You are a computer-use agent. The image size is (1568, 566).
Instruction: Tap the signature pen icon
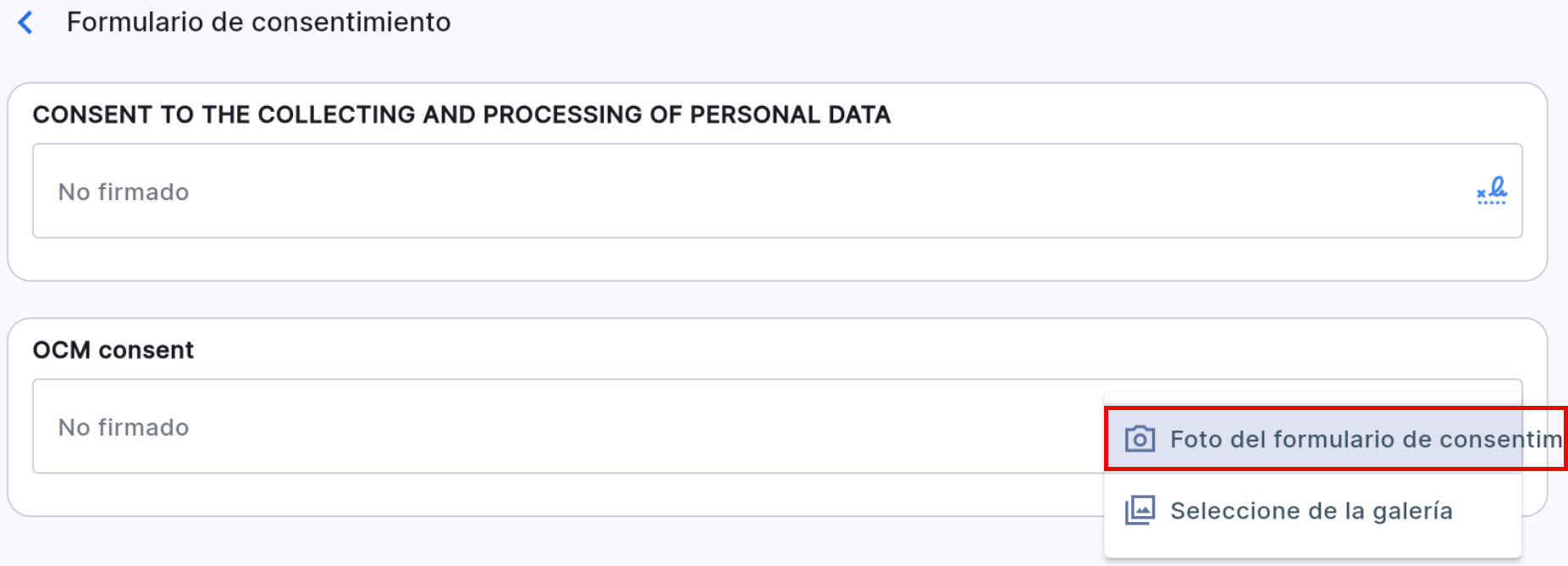coord(1492,191)
